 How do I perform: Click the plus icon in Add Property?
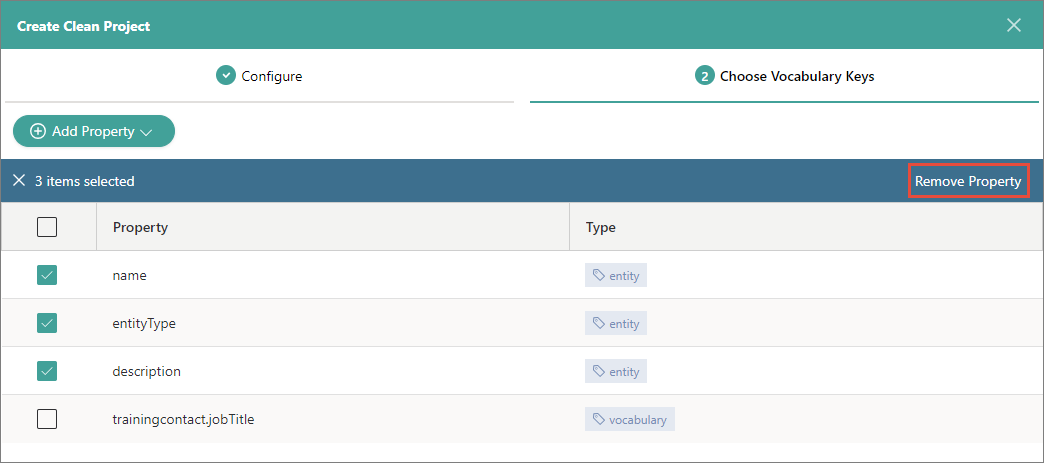(38, 131)
